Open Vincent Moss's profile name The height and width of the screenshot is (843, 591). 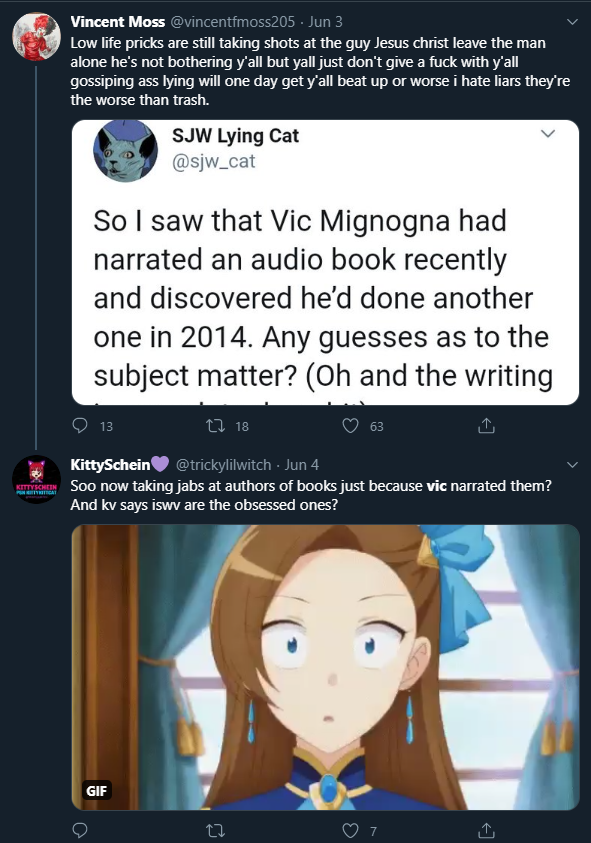click(117, 22)
